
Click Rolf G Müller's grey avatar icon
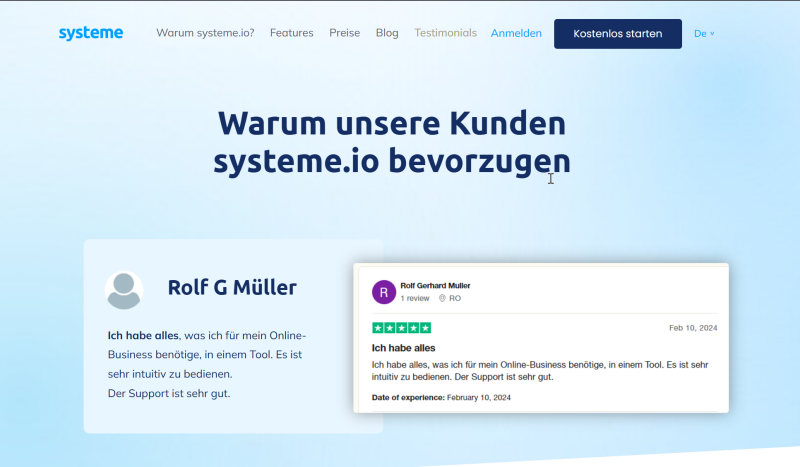click(124, 290)
